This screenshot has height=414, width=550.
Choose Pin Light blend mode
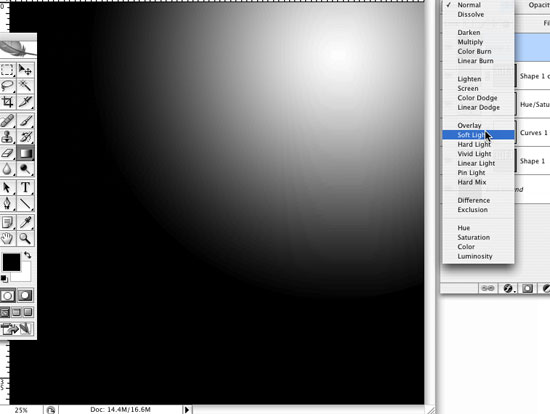[478, 173]
